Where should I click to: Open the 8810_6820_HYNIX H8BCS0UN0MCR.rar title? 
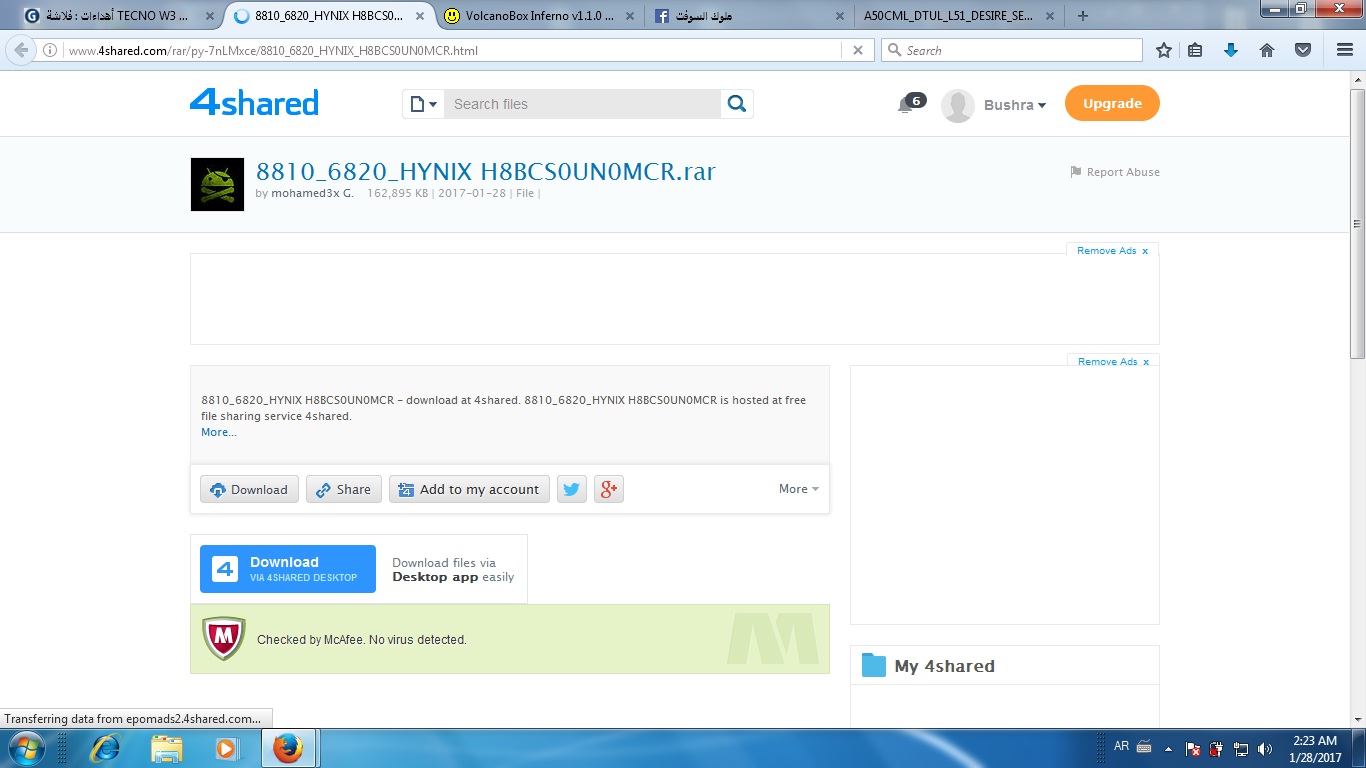[x=486, y=171]
